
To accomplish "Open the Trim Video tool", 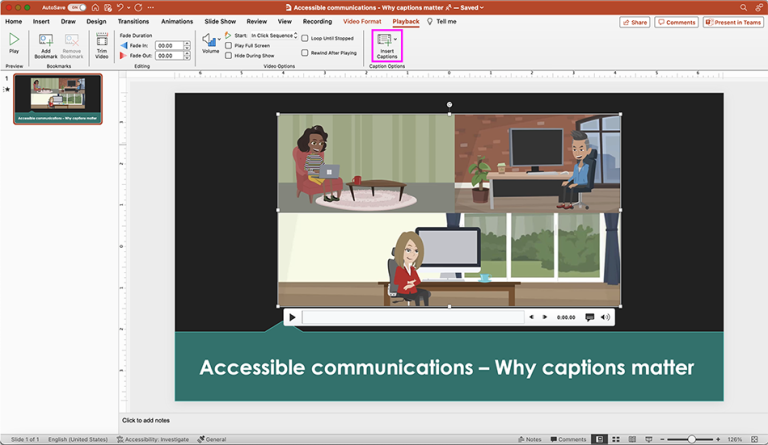I will click(x=102, y=40).
